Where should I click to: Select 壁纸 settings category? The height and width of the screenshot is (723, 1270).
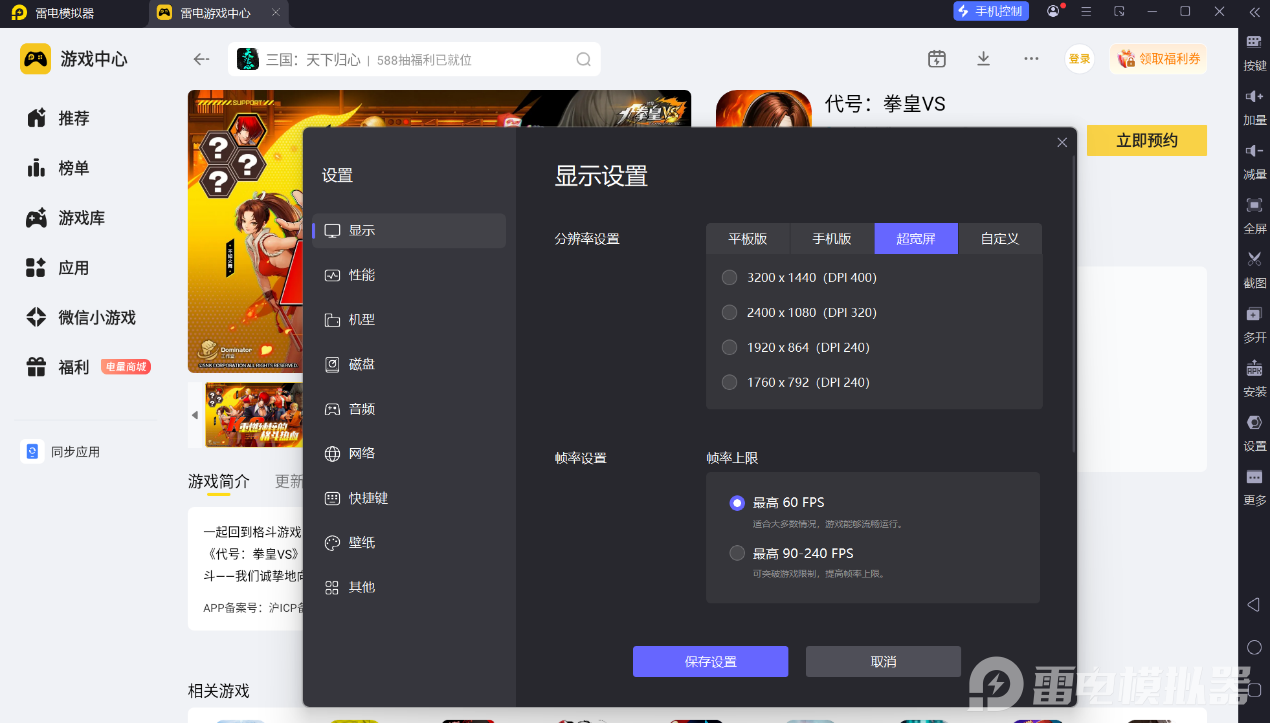pos(408,542)
